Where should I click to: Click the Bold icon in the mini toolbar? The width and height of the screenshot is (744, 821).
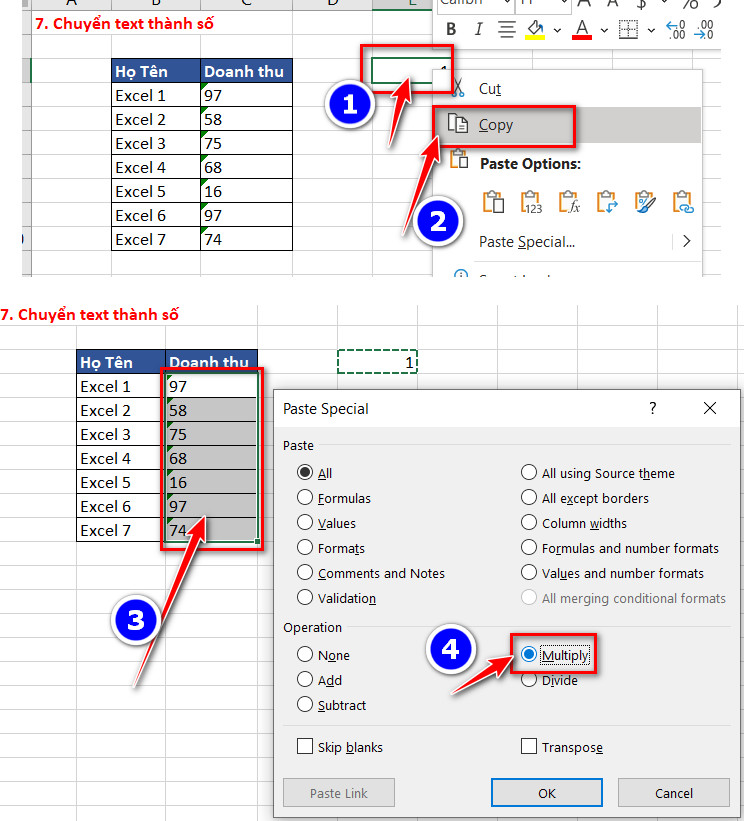tap(449, 30)
